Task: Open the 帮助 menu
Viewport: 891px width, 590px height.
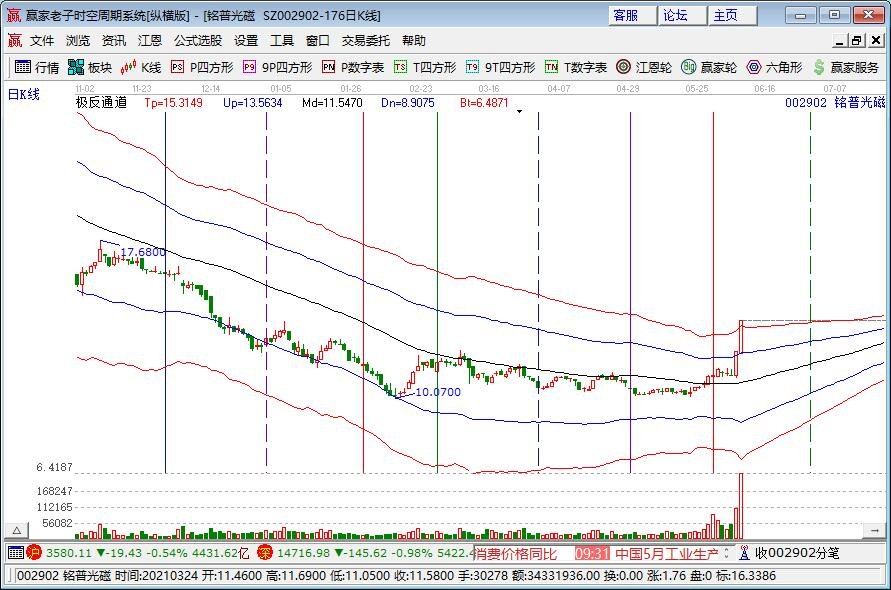Action: (x=414, y=40)
